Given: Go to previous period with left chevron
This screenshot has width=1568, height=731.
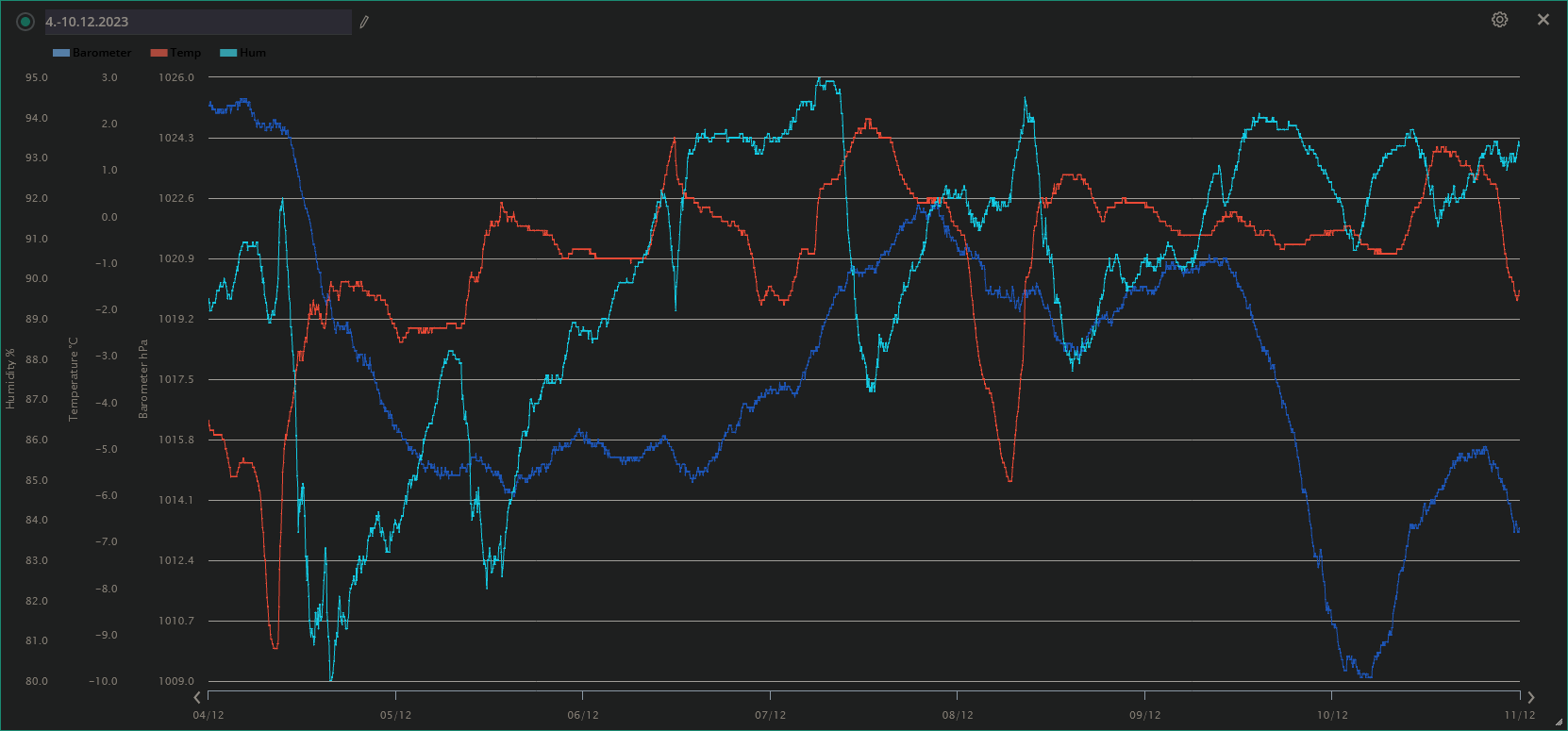Looking at the screenshot, I should (x=197, y=698).
